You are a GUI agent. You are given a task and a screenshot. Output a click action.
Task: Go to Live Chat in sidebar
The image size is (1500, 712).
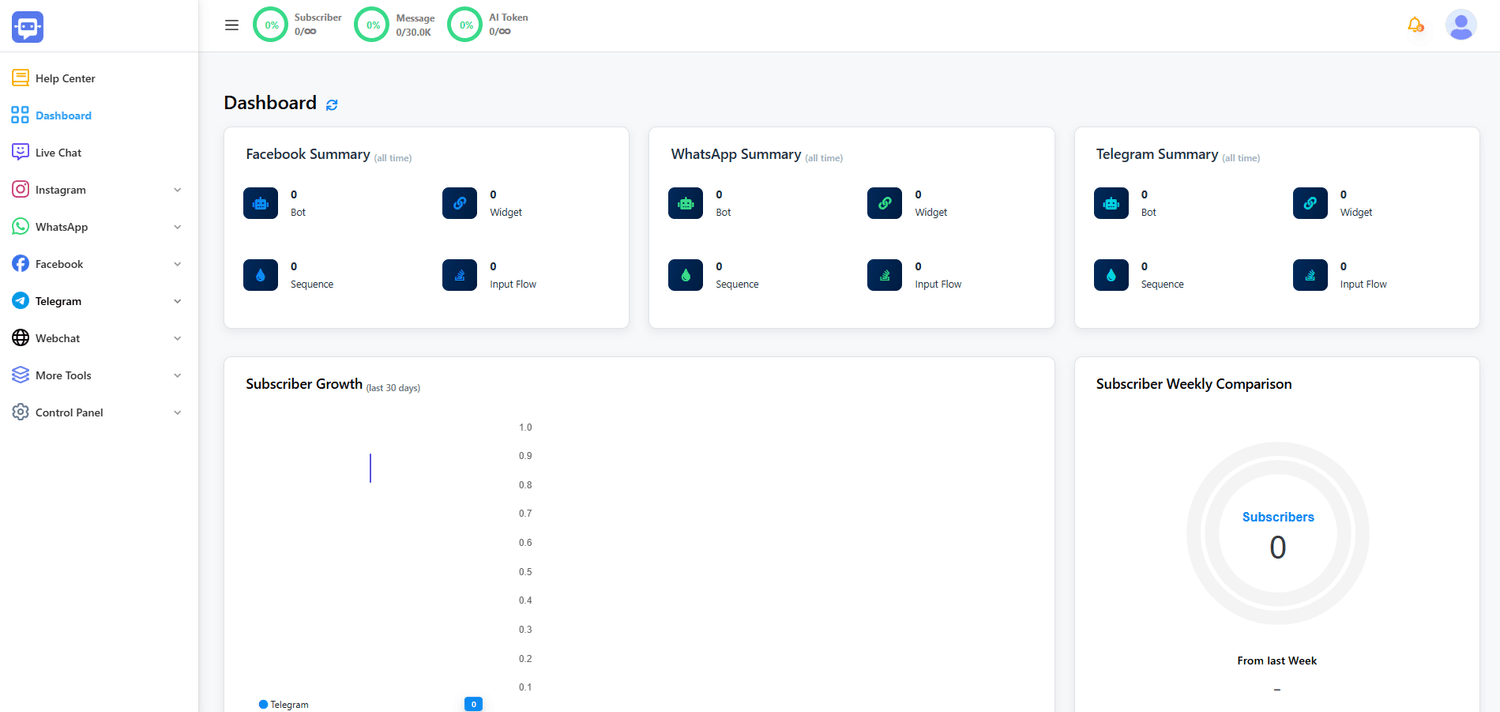click(x=58, y=153)
